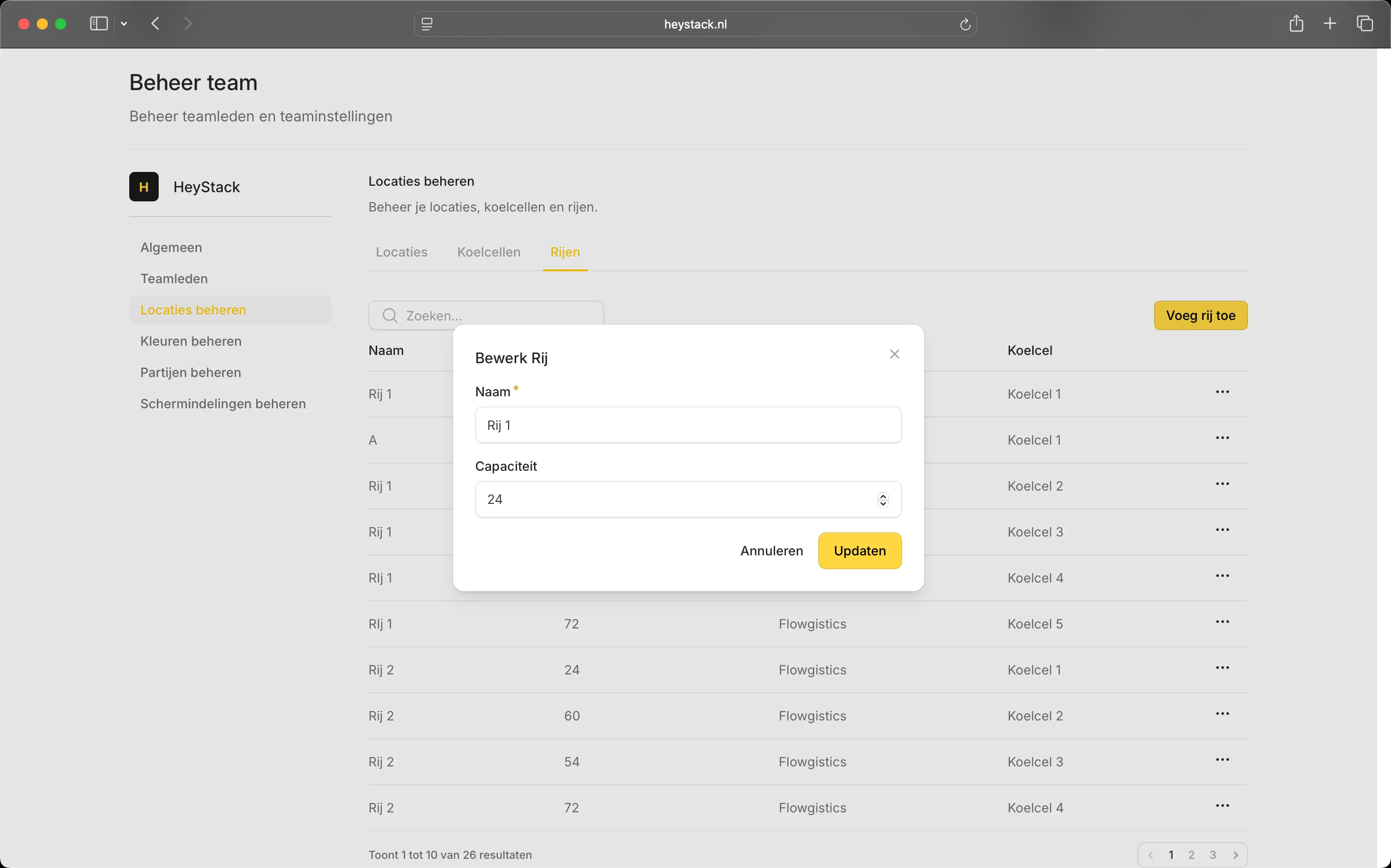Switch to the Locaties tab

tap(402, 252)
